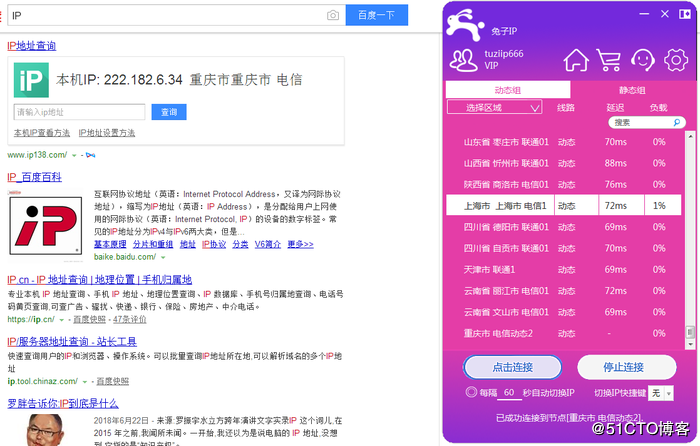700x446 pixels.
Task: Click the node list scroll-up arrow
Action: 690,136
